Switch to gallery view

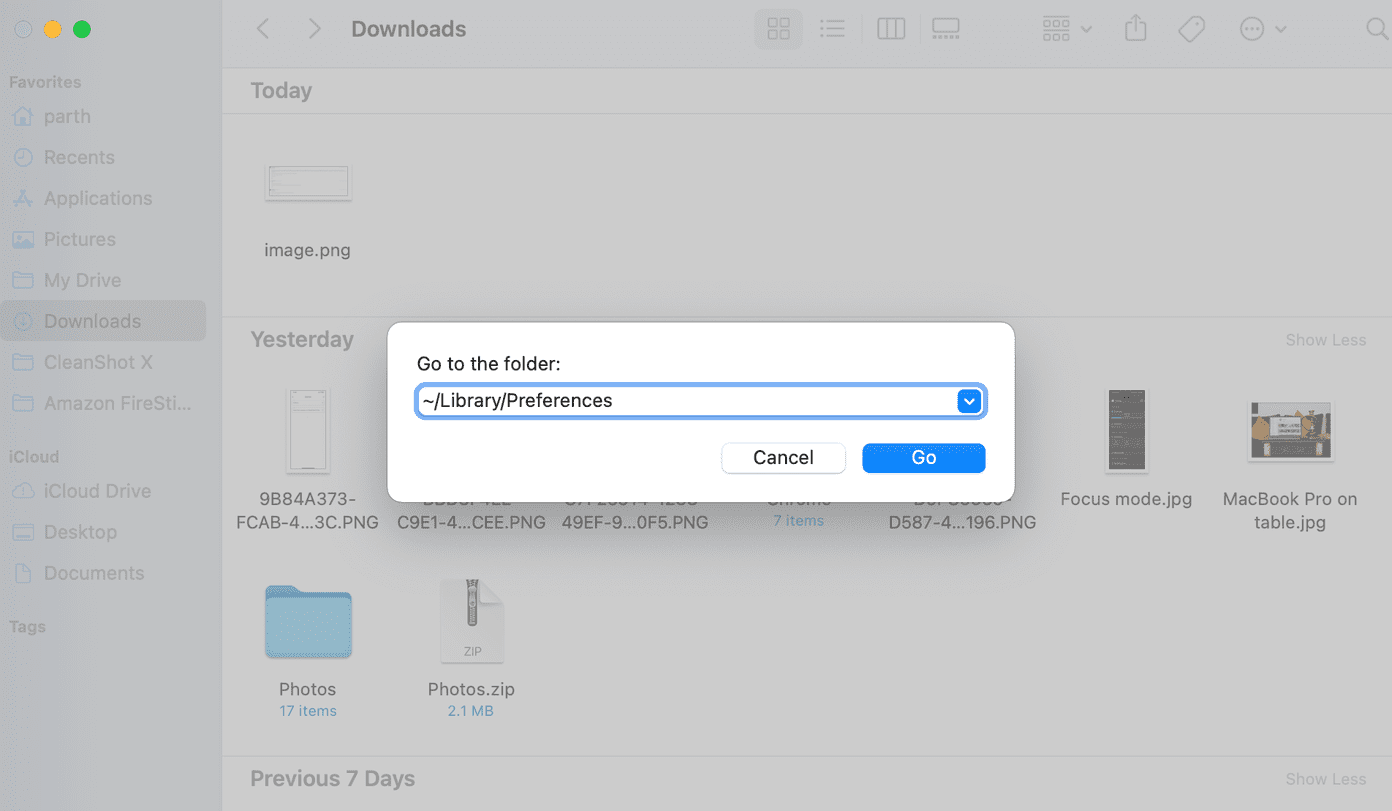(x=945, y=29)
